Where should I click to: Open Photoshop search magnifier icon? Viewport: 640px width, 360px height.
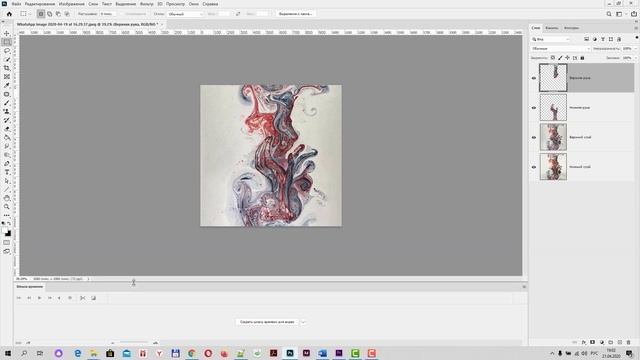click(609, 14)
